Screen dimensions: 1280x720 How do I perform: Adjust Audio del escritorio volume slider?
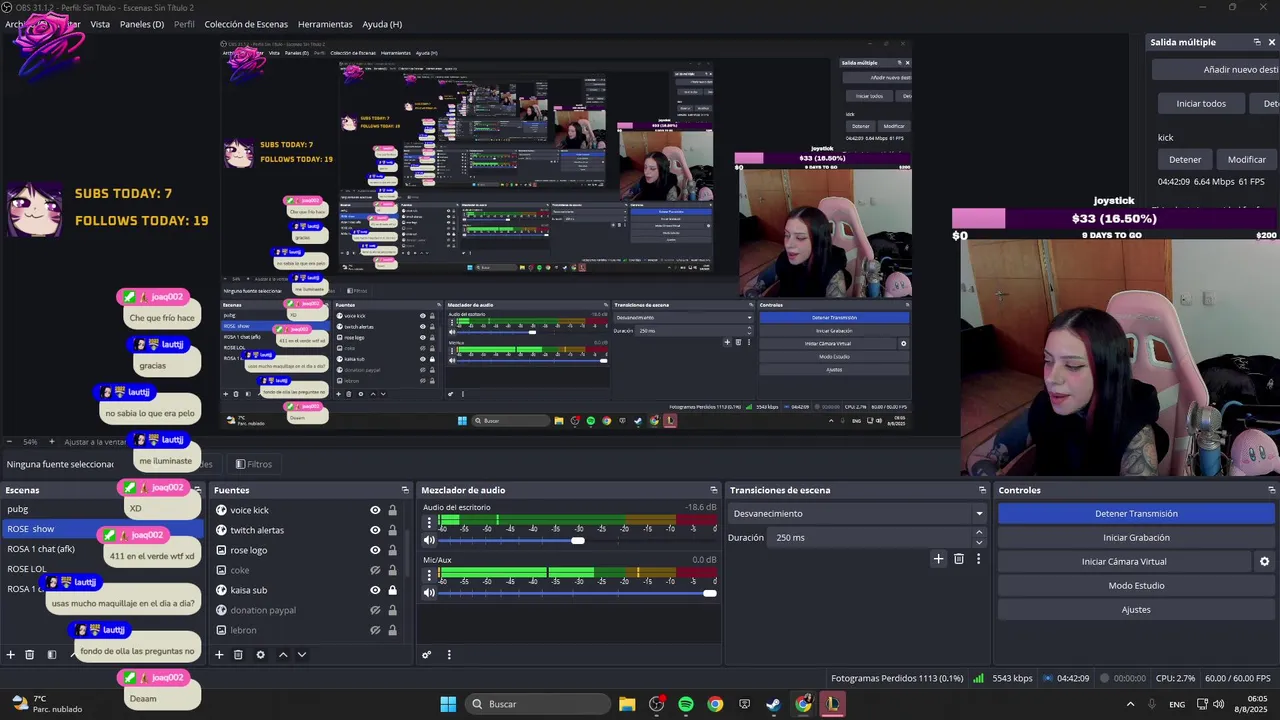pos(577,541)
